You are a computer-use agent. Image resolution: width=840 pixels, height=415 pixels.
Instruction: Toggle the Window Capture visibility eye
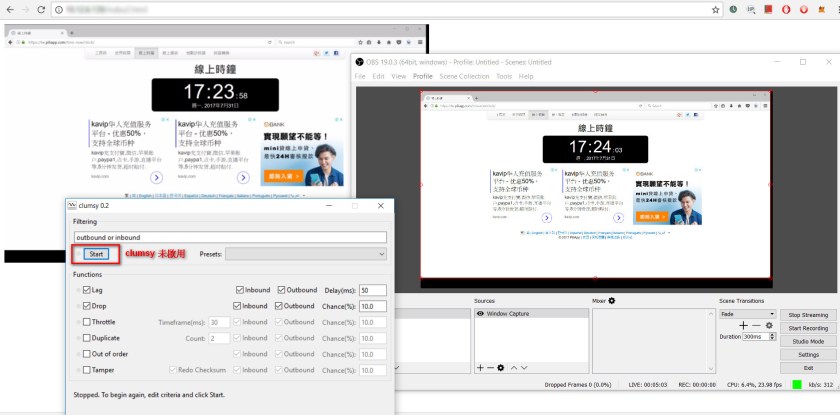[480, 314]
